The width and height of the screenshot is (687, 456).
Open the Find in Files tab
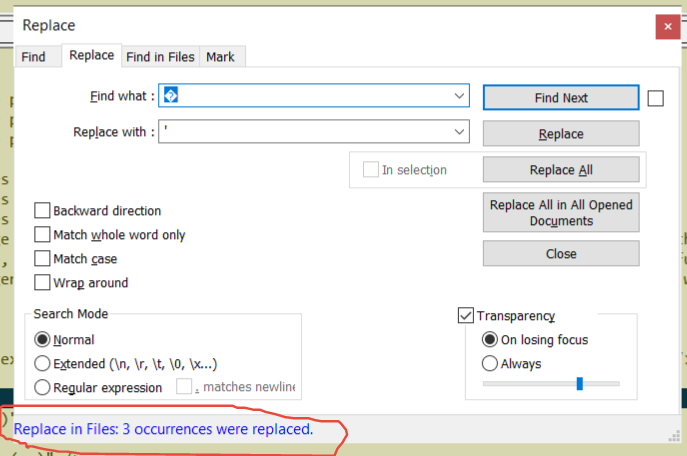coord(160,57)
